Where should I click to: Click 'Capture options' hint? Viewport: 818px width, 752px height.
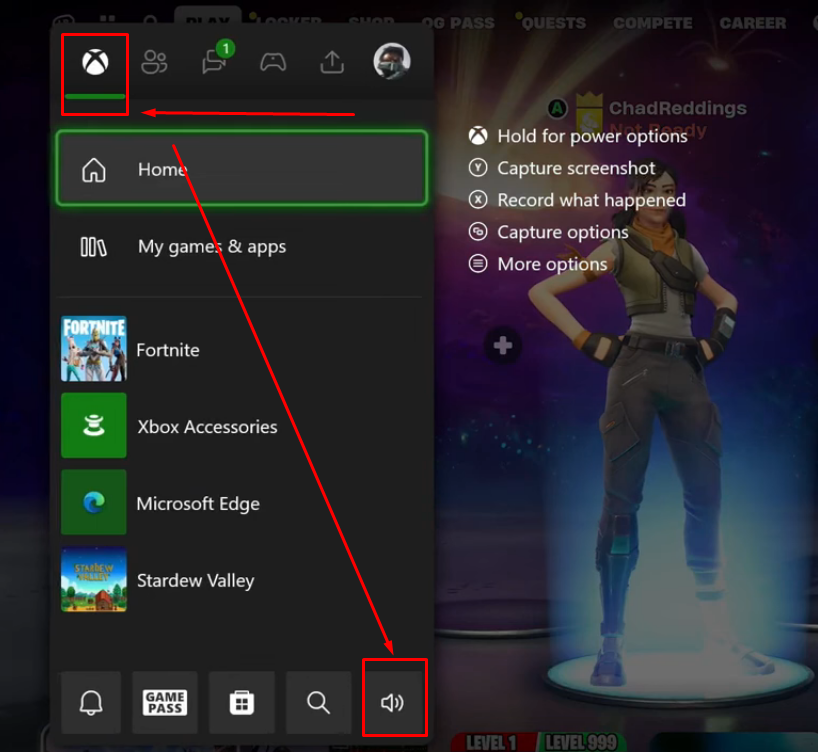pos(563,232)
